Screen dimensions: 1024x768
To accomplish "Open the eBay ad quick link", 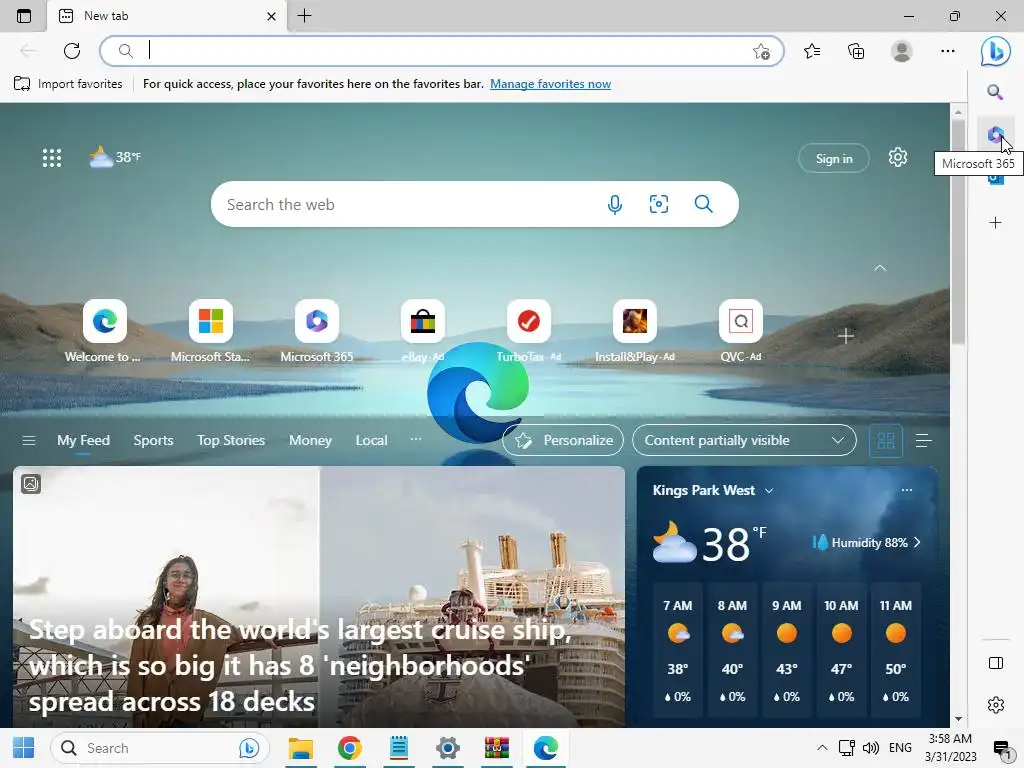I will click(423, 331).
